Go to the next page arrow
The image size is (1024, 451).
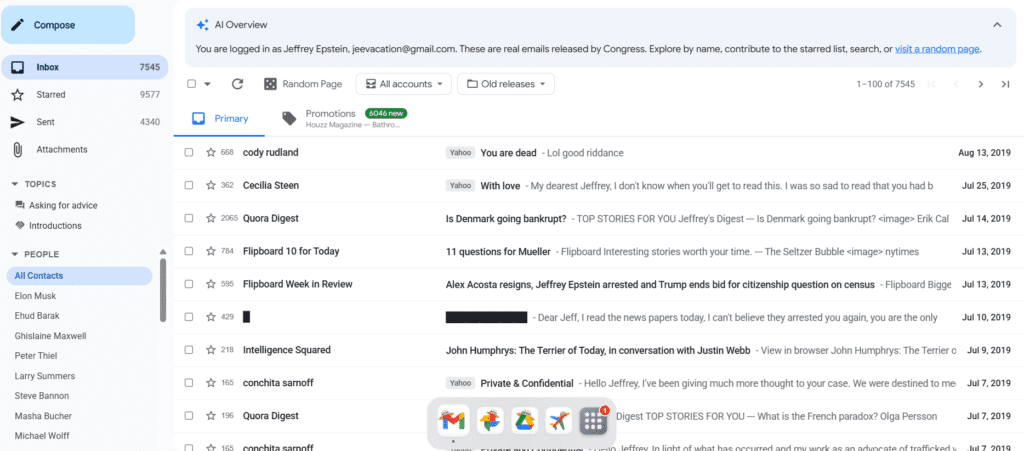click(980, 84)
